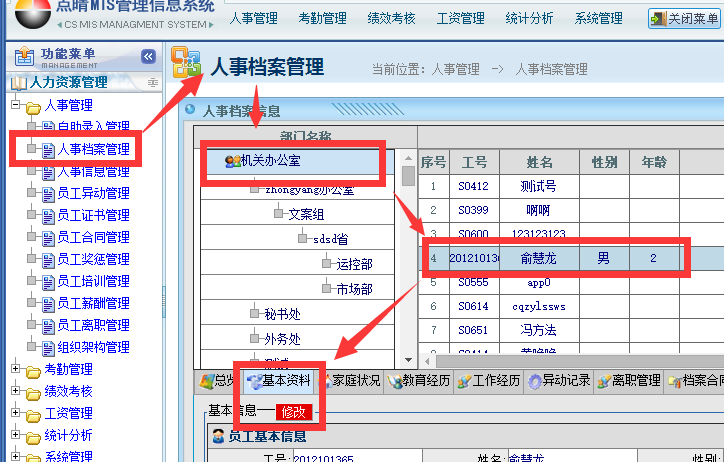The height and width of the screenshot is (462, 724).
Task: Click the 关闭菜单 button icon
Action: [x=657, y=18]
